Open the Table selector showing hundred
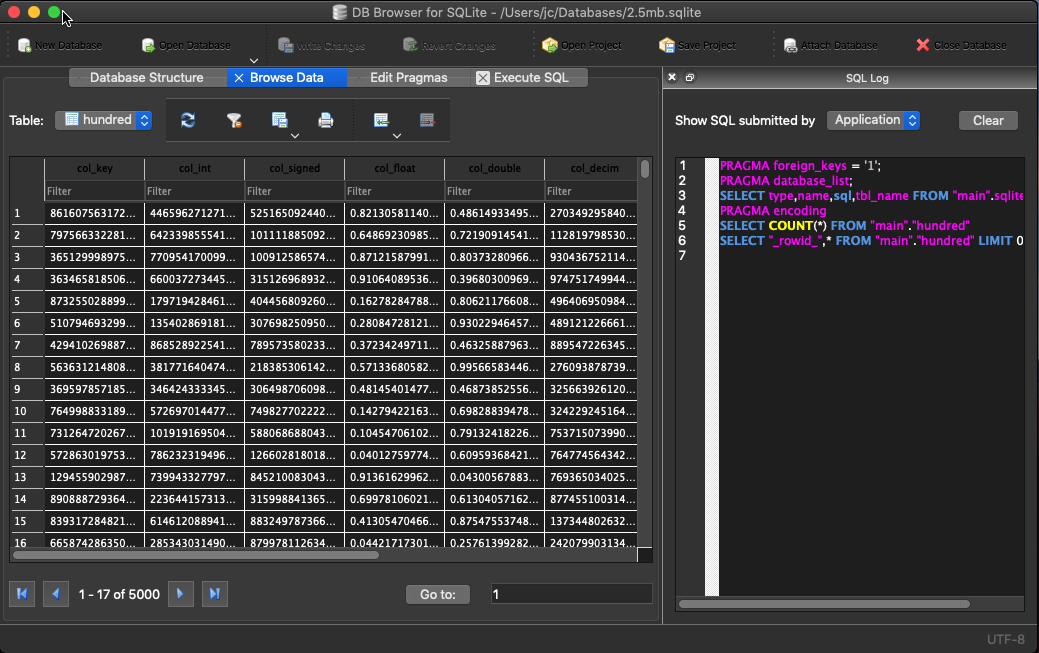 [103, 120]
